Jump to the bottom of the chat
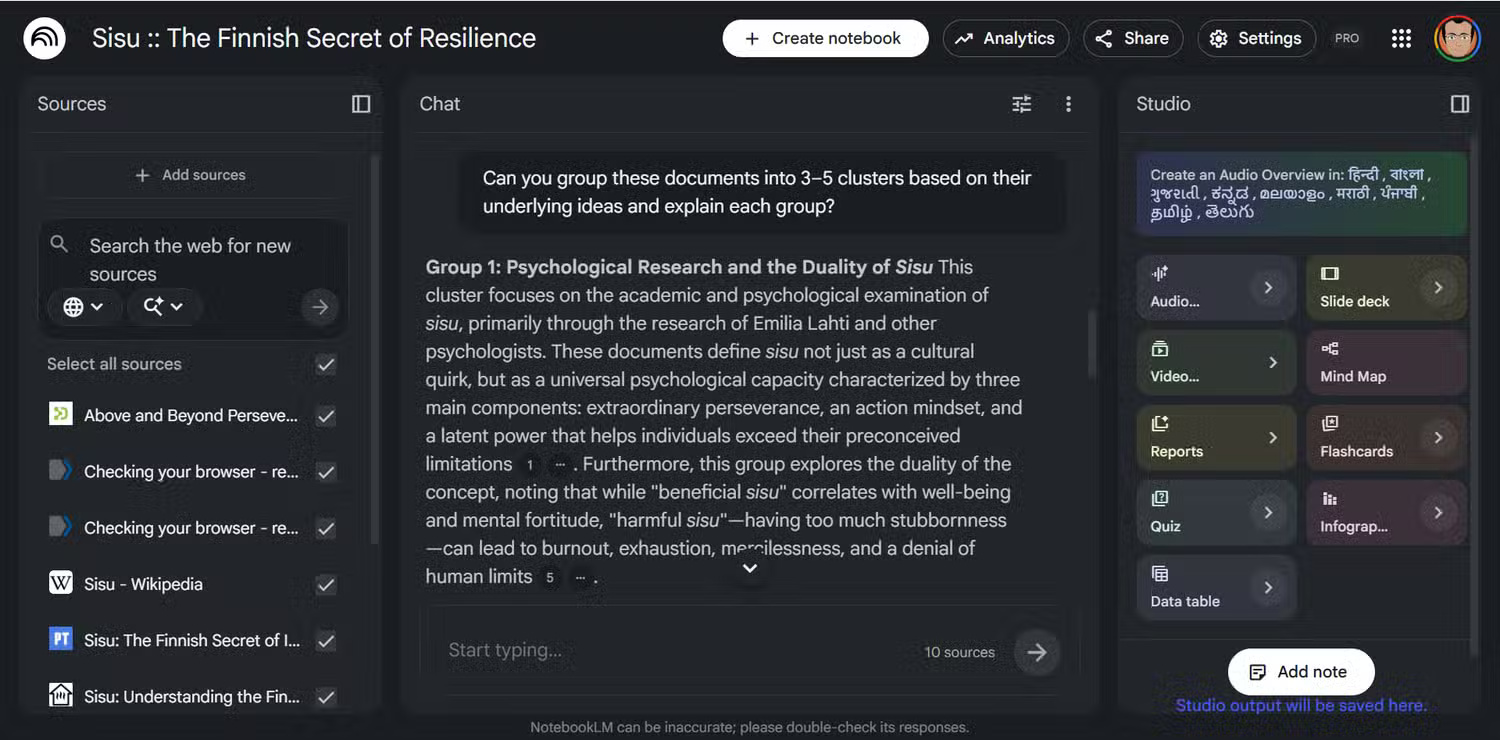Viewport: 1500px width, 740px height. coord(750,568)
